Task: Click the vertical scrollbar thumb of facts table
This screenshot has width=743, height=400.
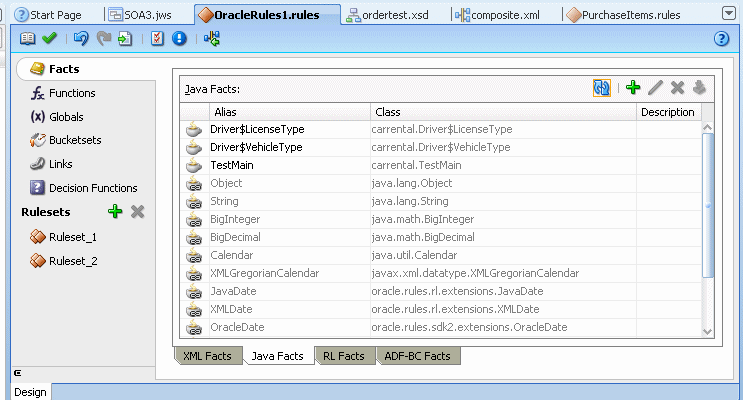Action: (x=707, y=205)
